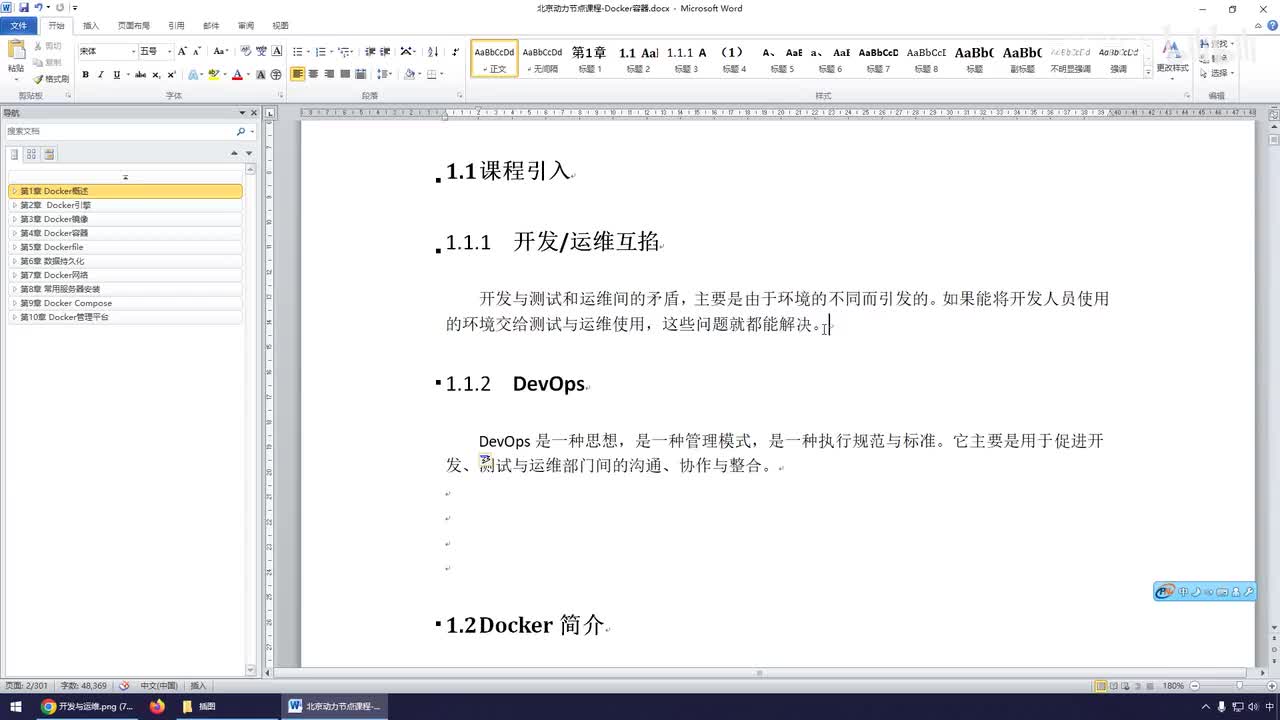Viewport: 1280px width, 720px height.
Task: Browse headings view in navigation pane
Action: [15, 154]
